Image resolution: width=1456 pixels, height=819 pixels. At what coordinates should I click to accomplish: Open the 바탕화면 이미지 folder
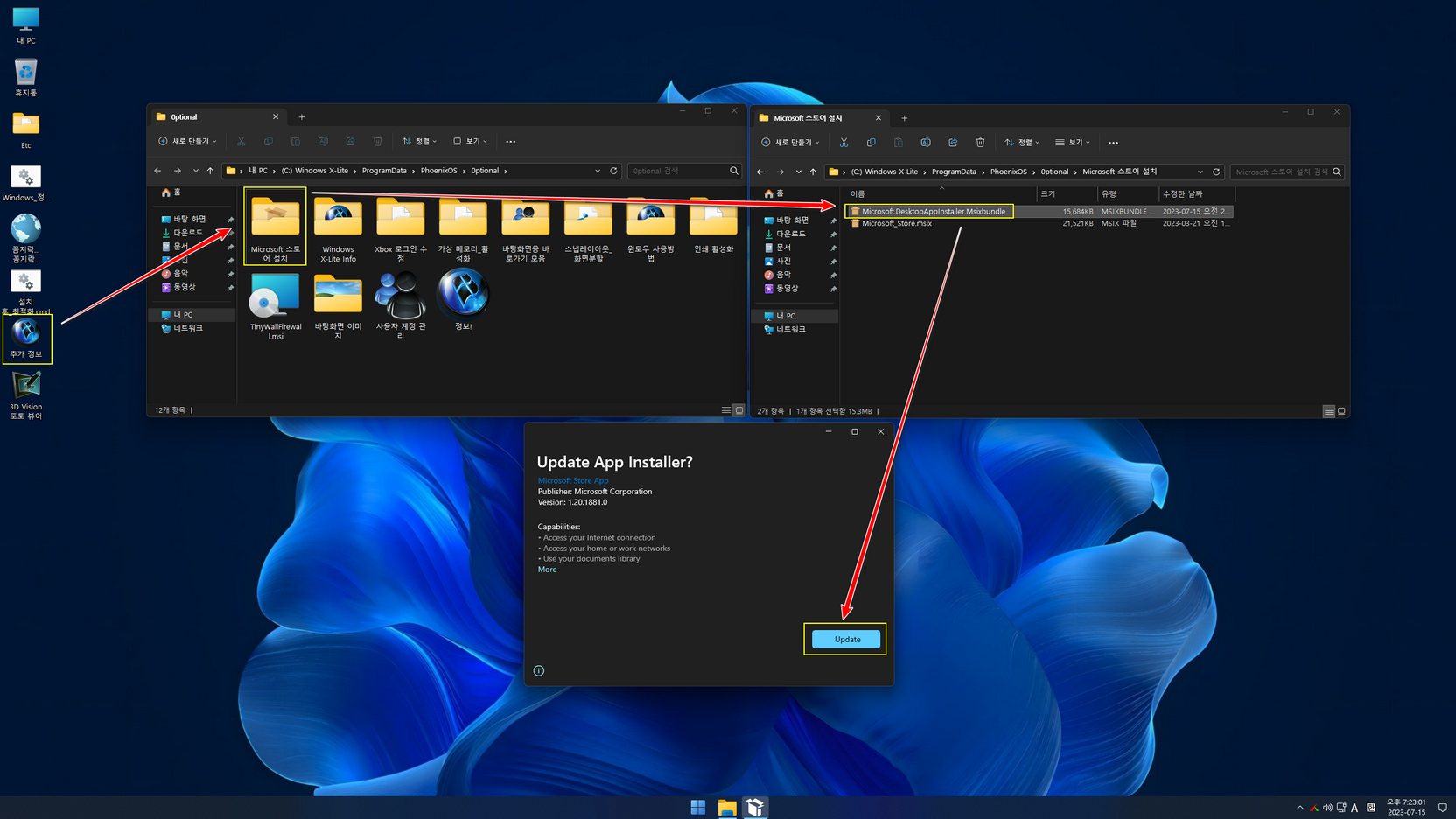(x=338, y=306)
